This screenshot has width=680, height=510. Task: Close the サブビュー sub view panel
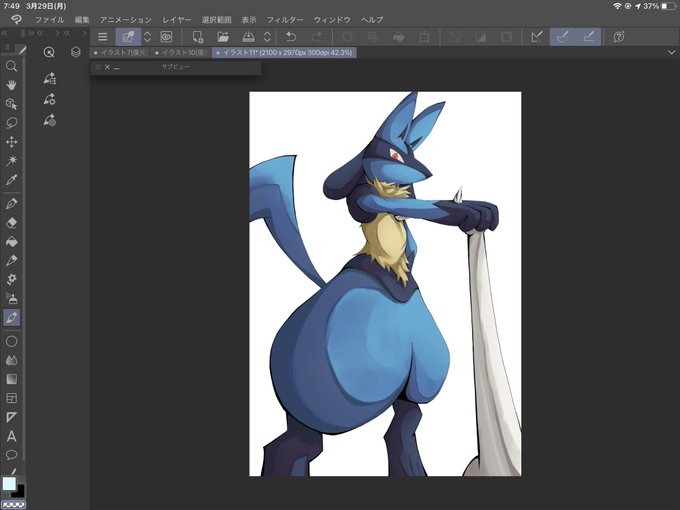pos(107,67)
